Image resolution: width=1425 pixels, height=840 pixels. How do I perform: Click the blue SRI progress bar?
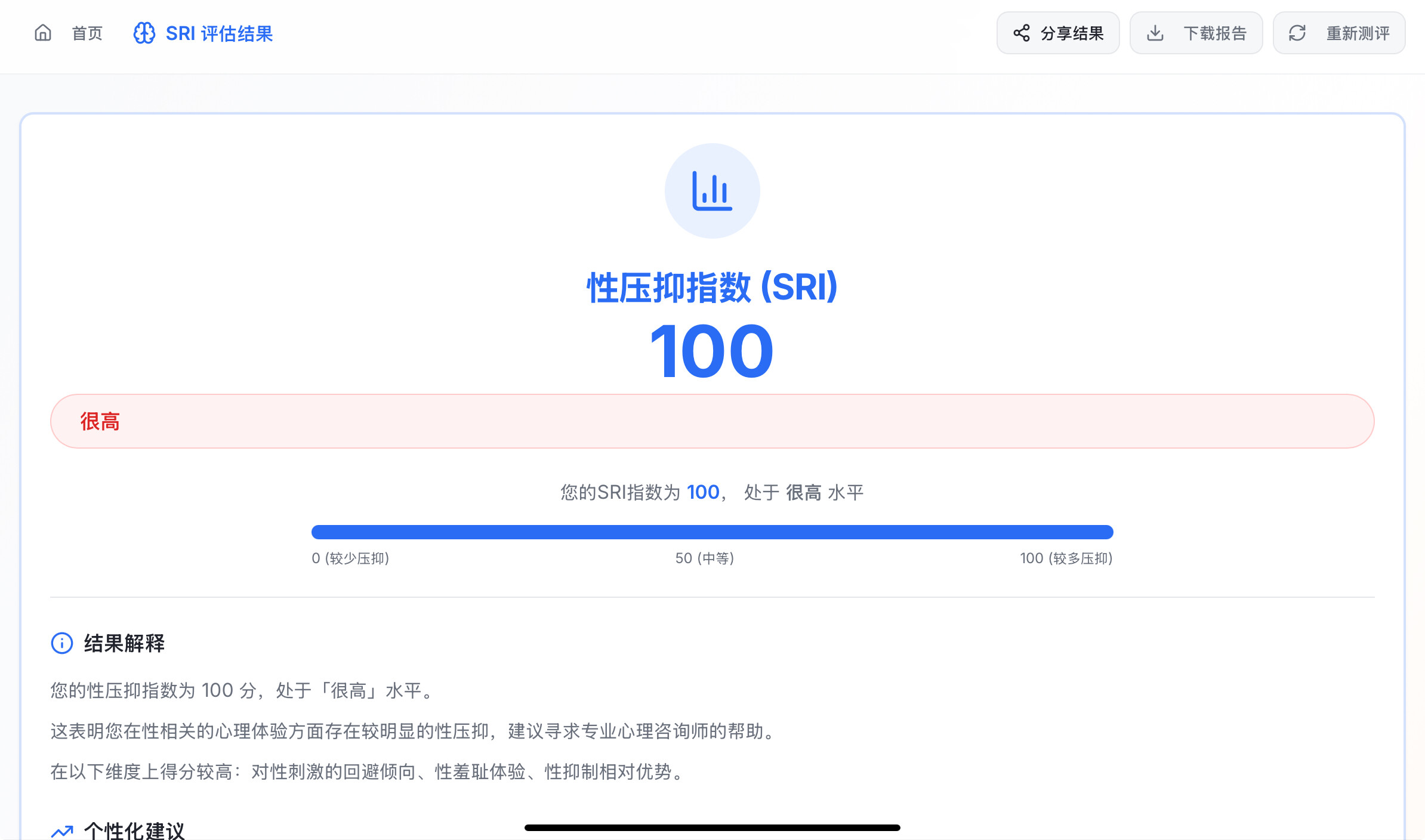(712, 532)
